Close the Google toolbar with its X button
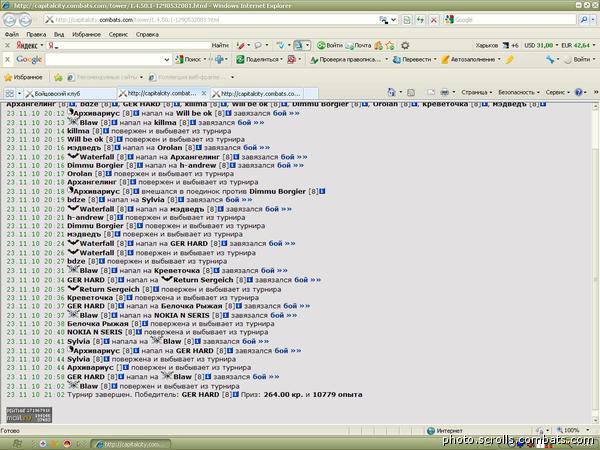600x450 pixels. (7, 59)
